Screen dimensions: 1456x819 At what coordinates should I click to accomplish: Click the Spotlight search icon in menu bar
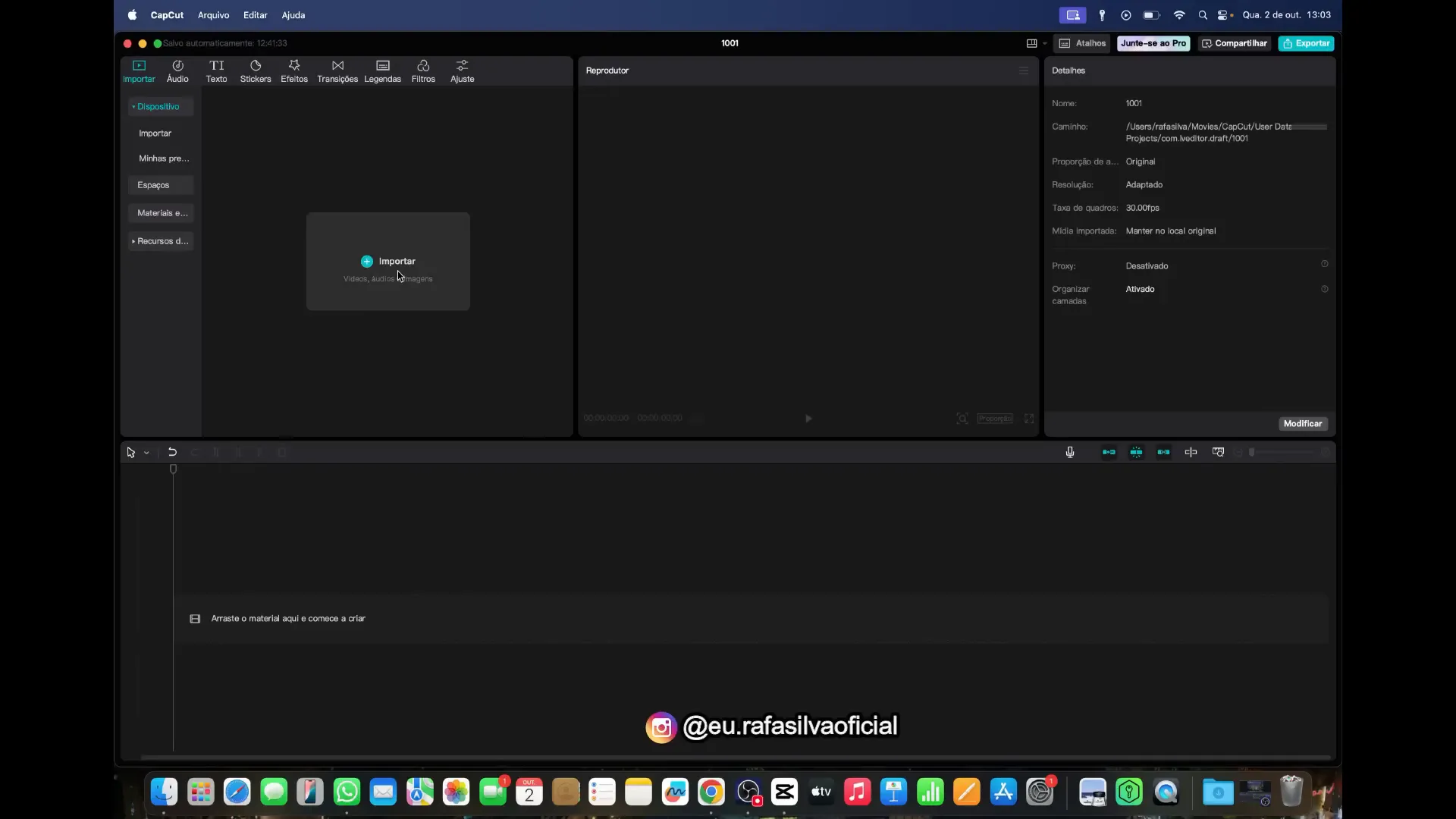1203,15
